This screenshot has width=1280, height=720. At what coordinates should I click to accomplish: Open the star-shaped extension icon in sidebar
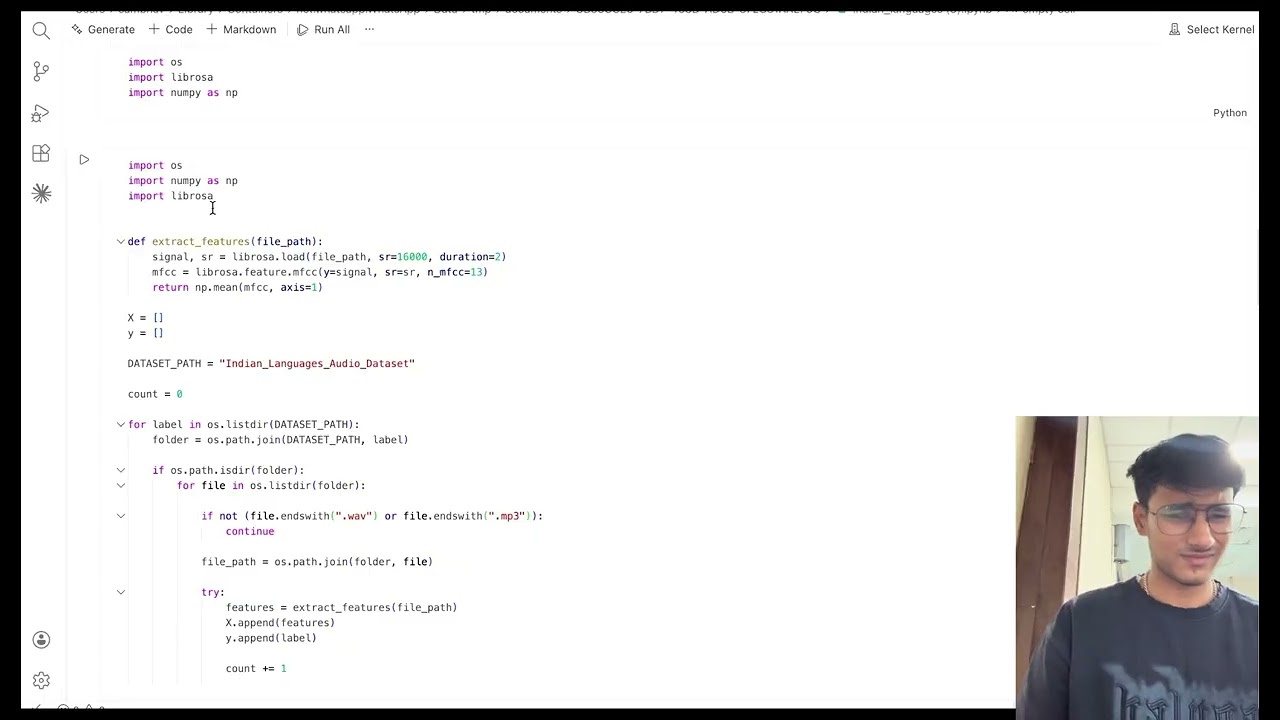pos(41,193)
